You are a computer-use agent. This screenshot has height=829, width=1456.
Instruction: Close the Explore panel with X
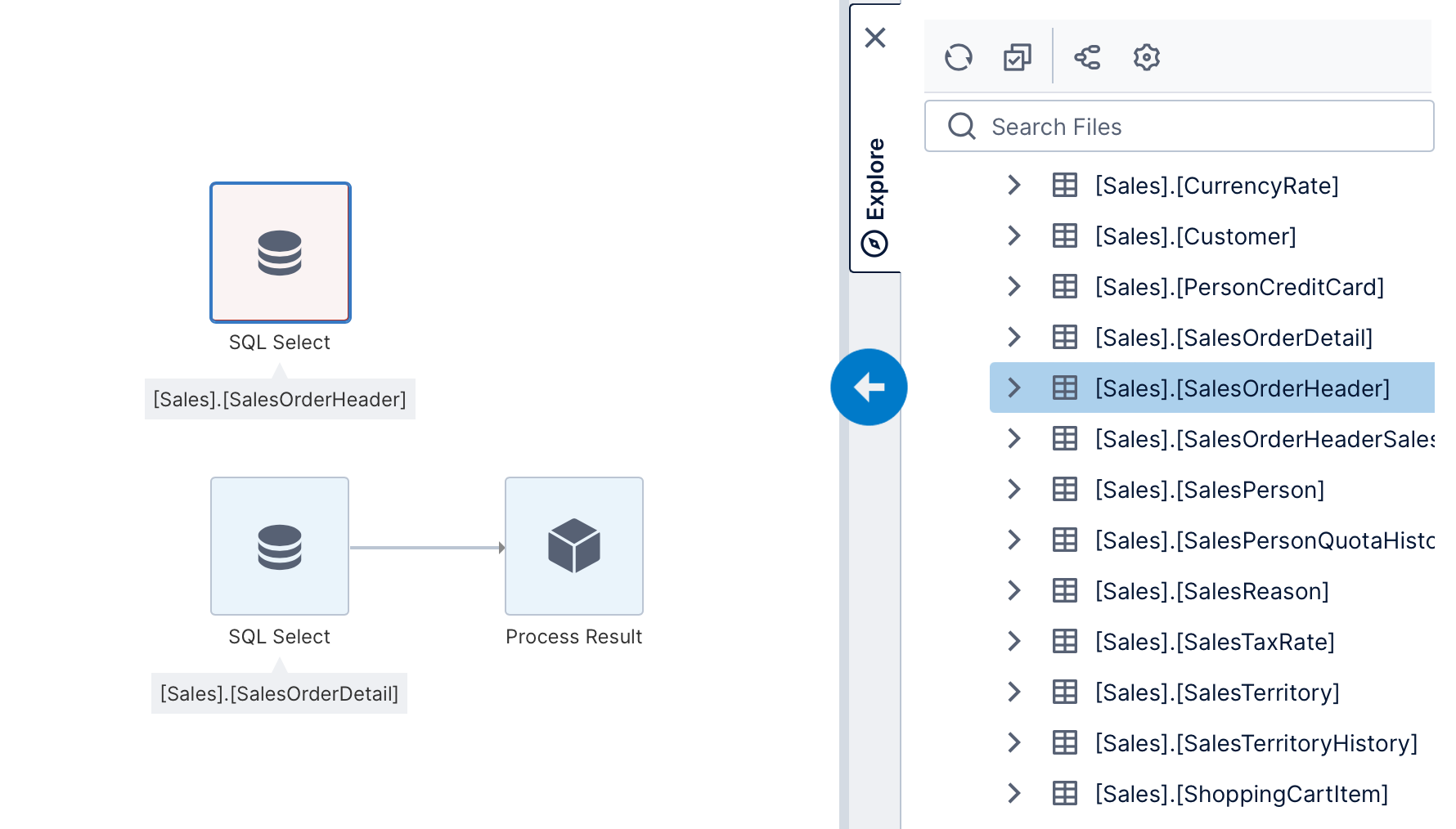[875, 38]
